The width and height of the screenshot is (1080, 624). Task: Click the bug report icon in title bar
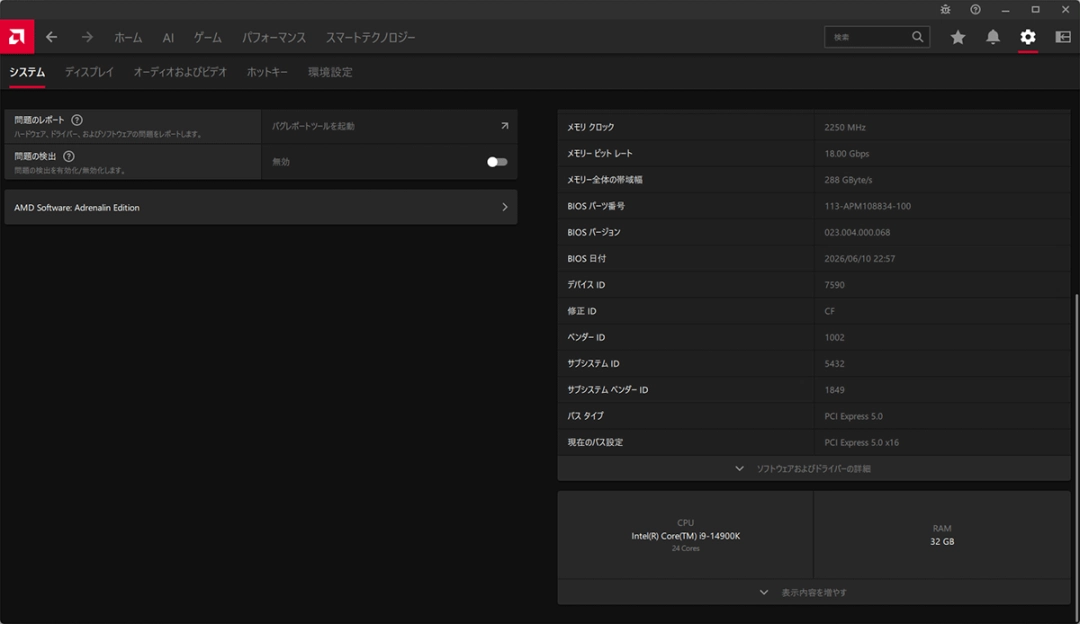pos(945,10)
